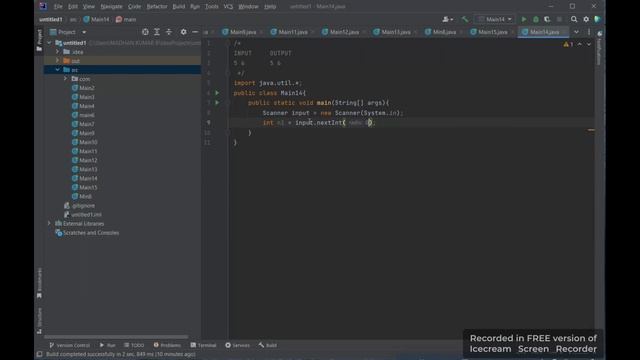
Task: Click the warning indicator in editor corner
Action: [568, 44]
